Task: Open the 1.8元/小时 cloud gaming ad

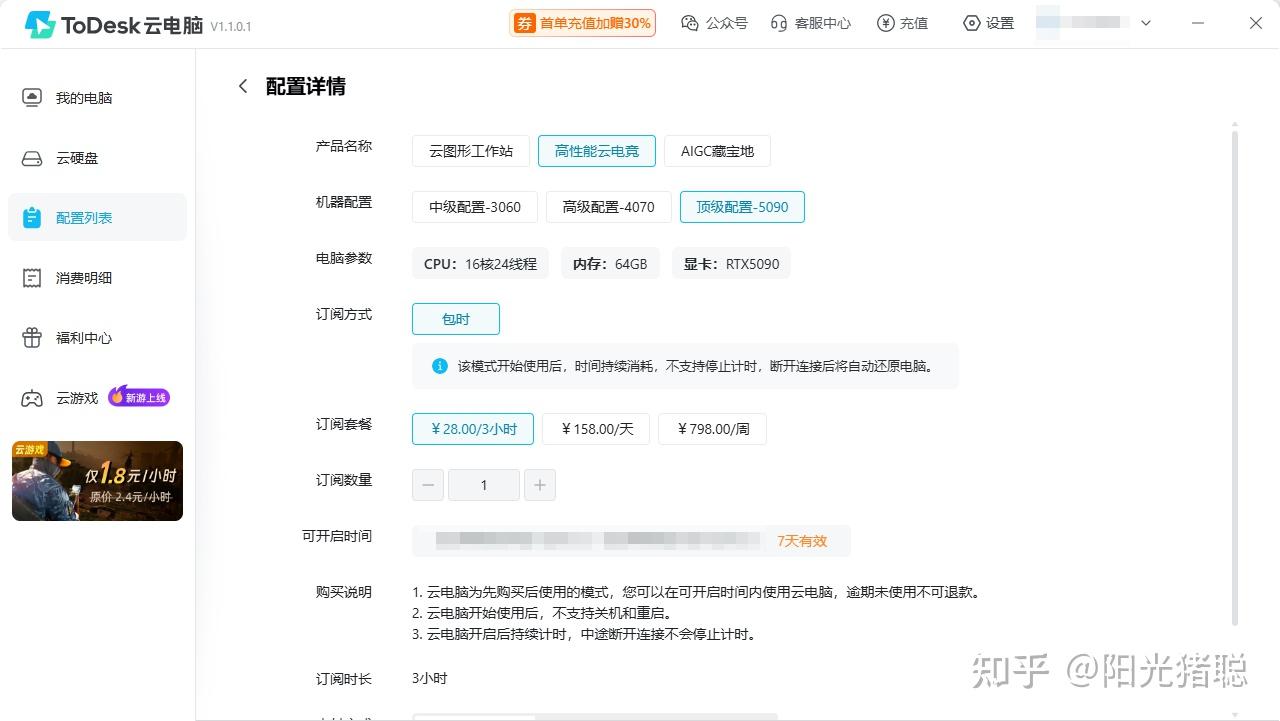Action: tap(97, 480)
